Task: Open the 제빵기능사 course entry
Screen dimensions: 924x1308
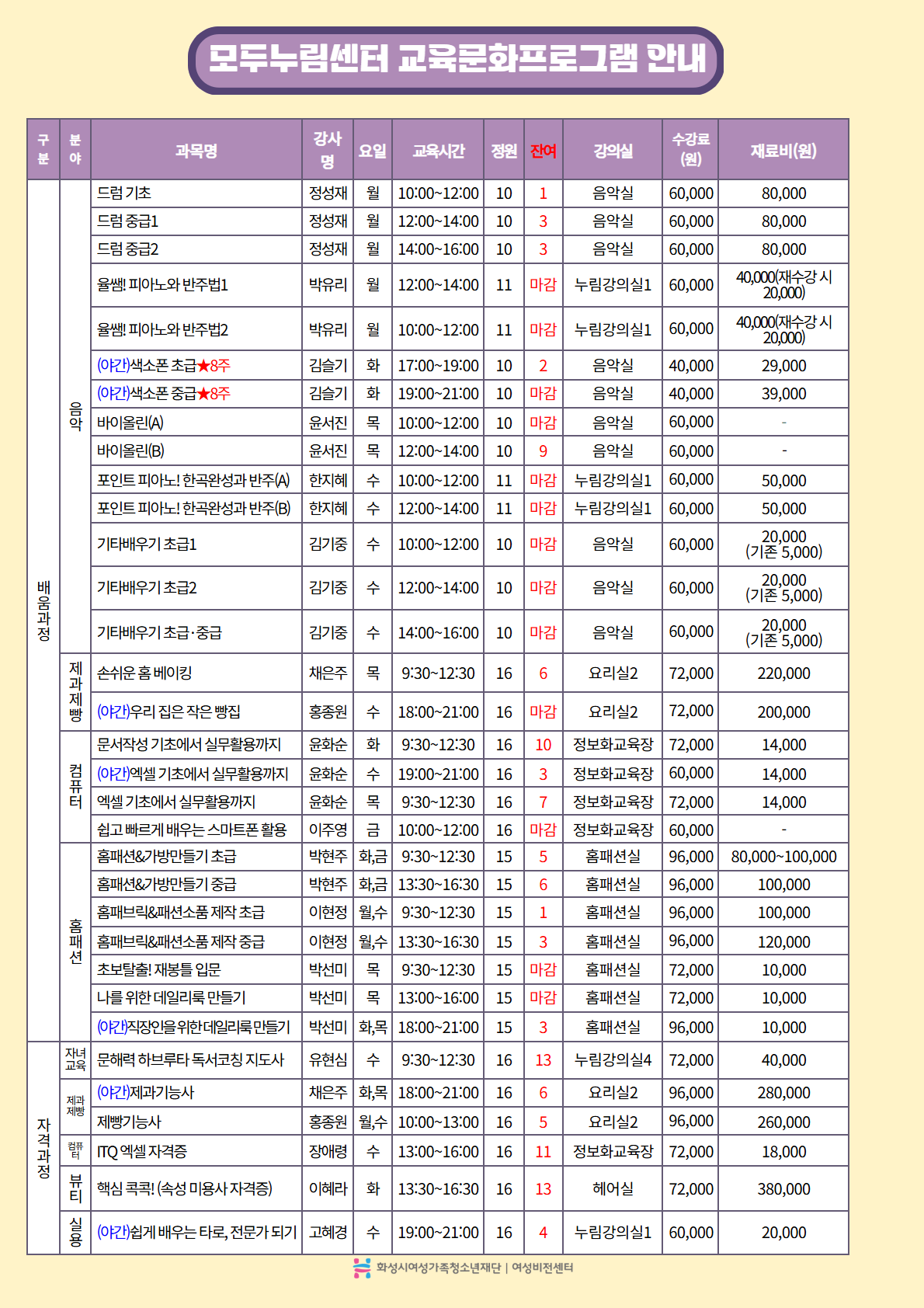Action: (129, 1122)
